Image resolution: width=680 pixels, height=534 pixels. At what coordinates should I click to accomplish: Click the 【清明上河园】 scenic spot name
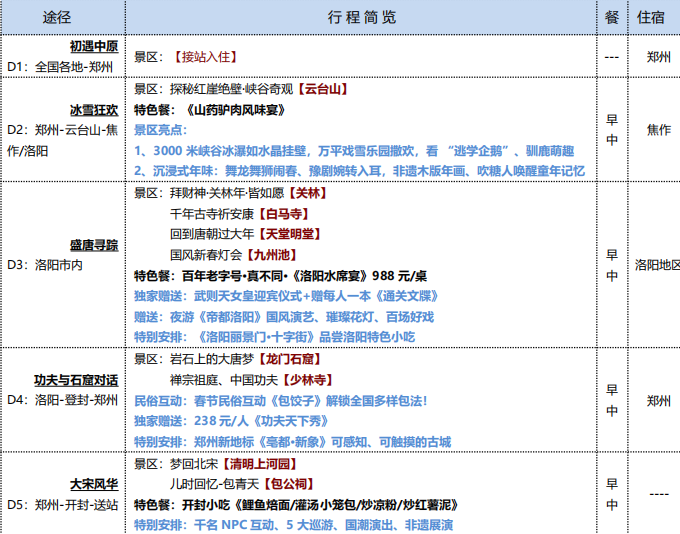tap(259, 464)
